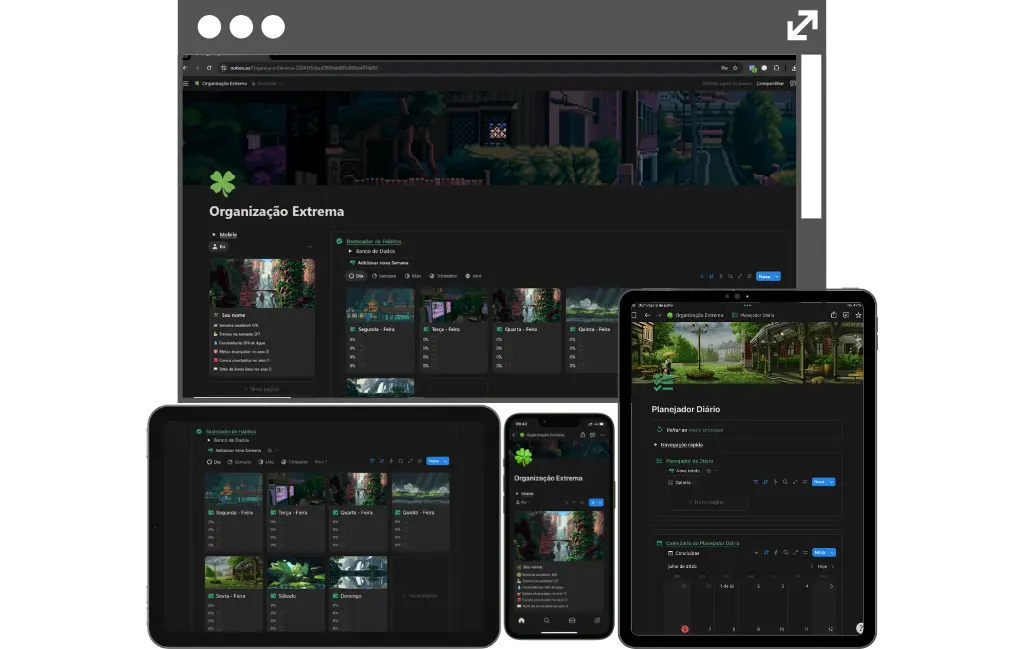Tap the compose icon in the phone's bottom bar
Viewport: 1024px width, 649px height.
(x=597, y=620)
